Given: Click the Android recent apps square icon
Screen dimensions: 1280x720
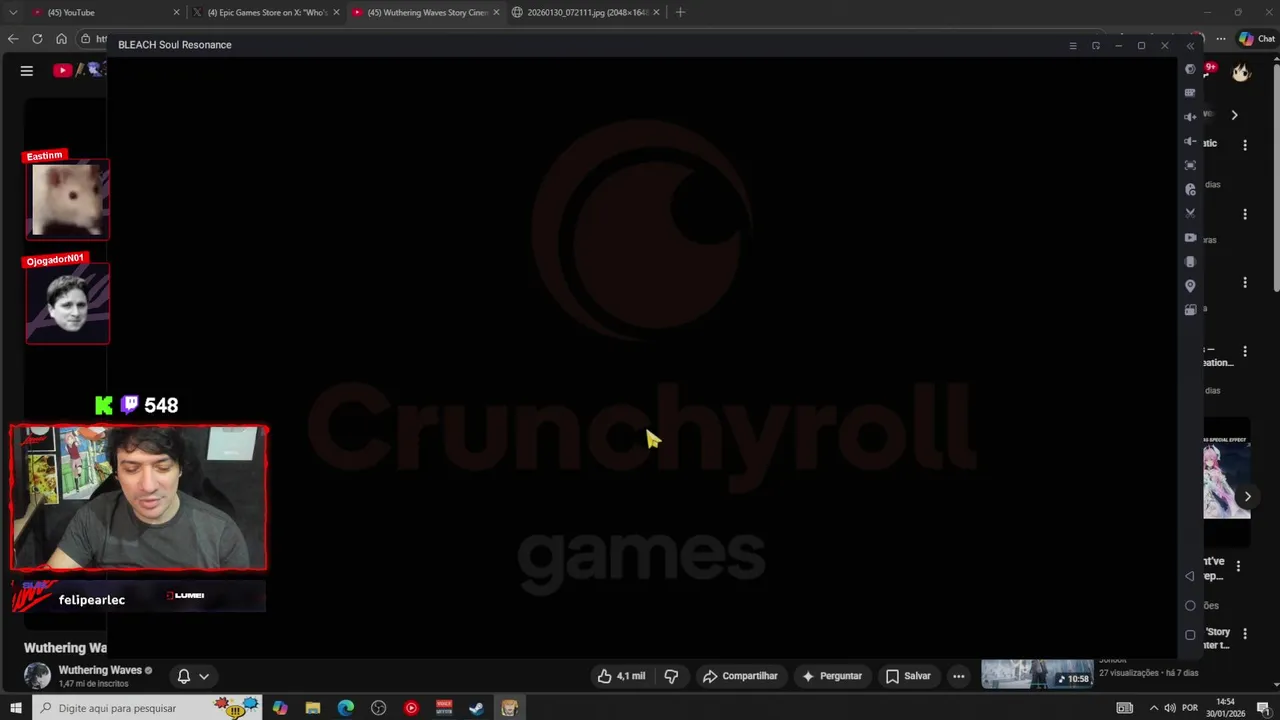Looking at the screenshot, I should pos(1190,635).
